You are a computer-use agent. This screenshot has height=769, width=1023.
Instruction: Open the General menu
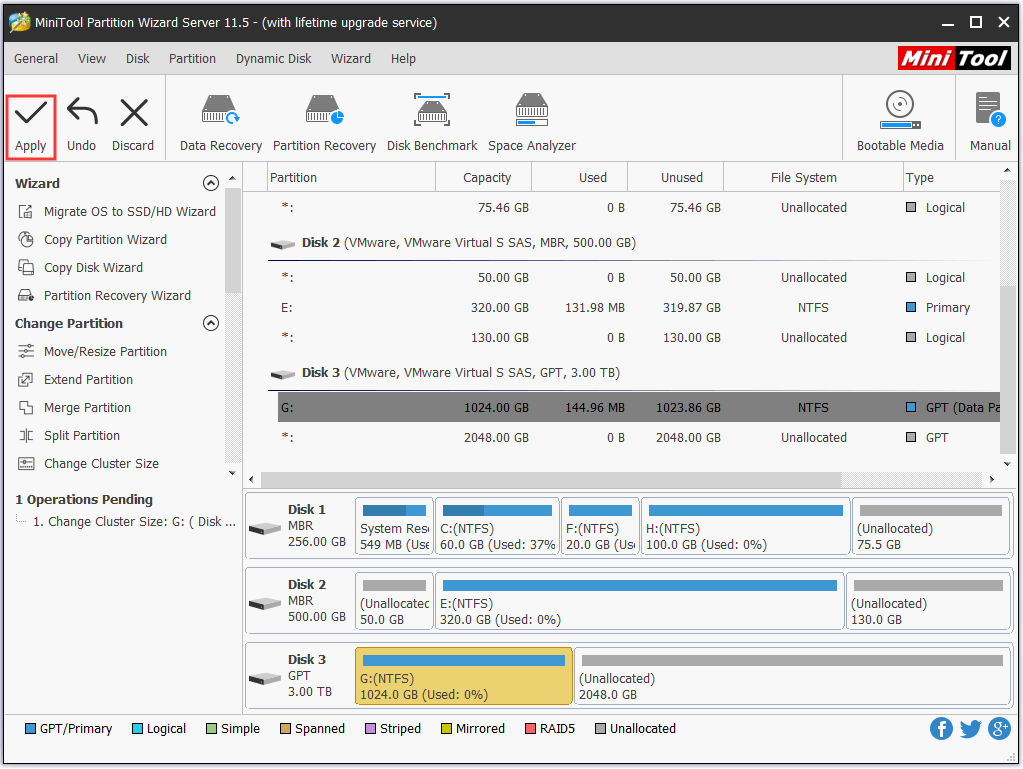tap(36, 59)
